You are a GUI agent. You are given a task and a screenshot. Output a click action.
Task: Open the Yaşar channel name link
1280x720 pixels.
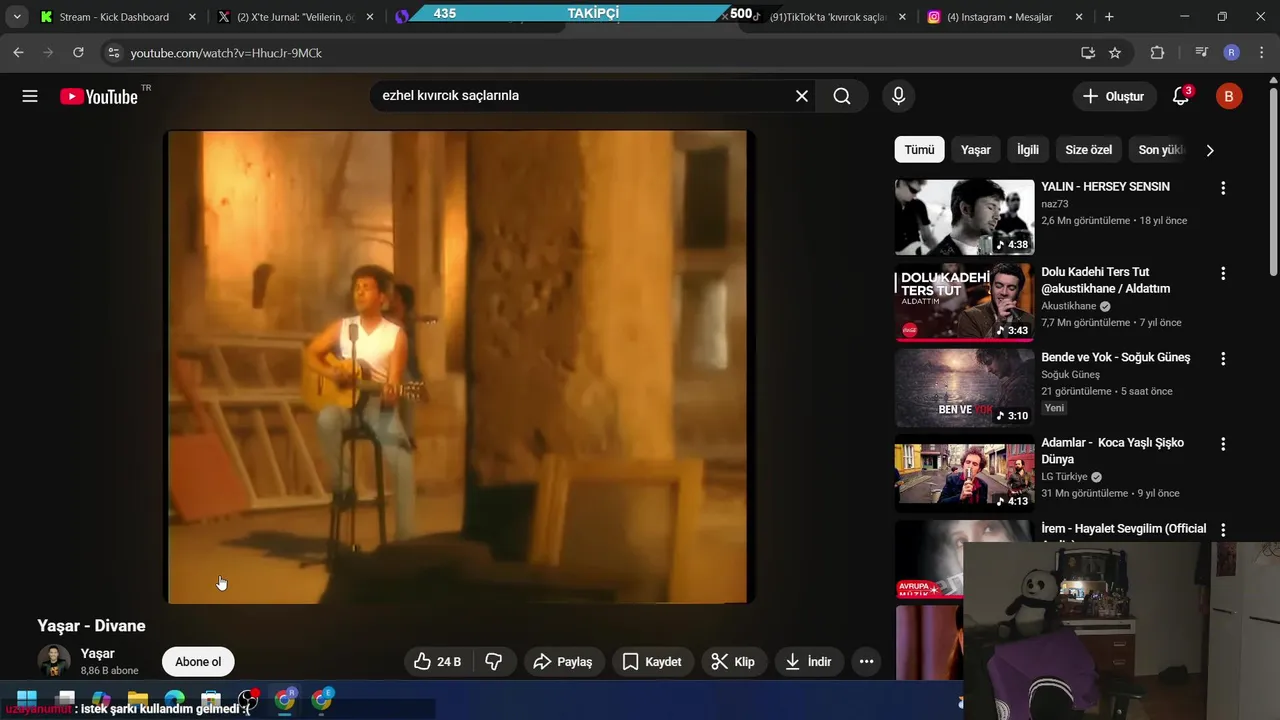[97, 654]
